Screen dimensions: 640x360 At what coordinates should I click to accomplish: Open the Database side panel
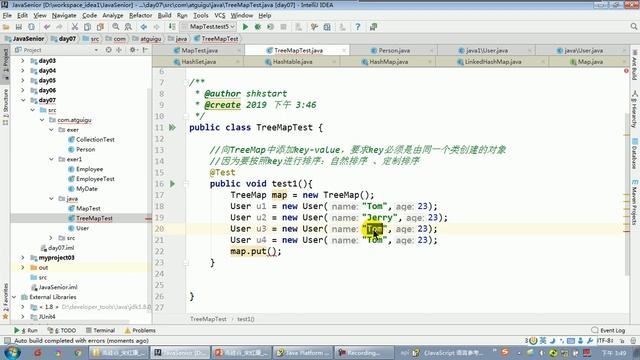635,154
